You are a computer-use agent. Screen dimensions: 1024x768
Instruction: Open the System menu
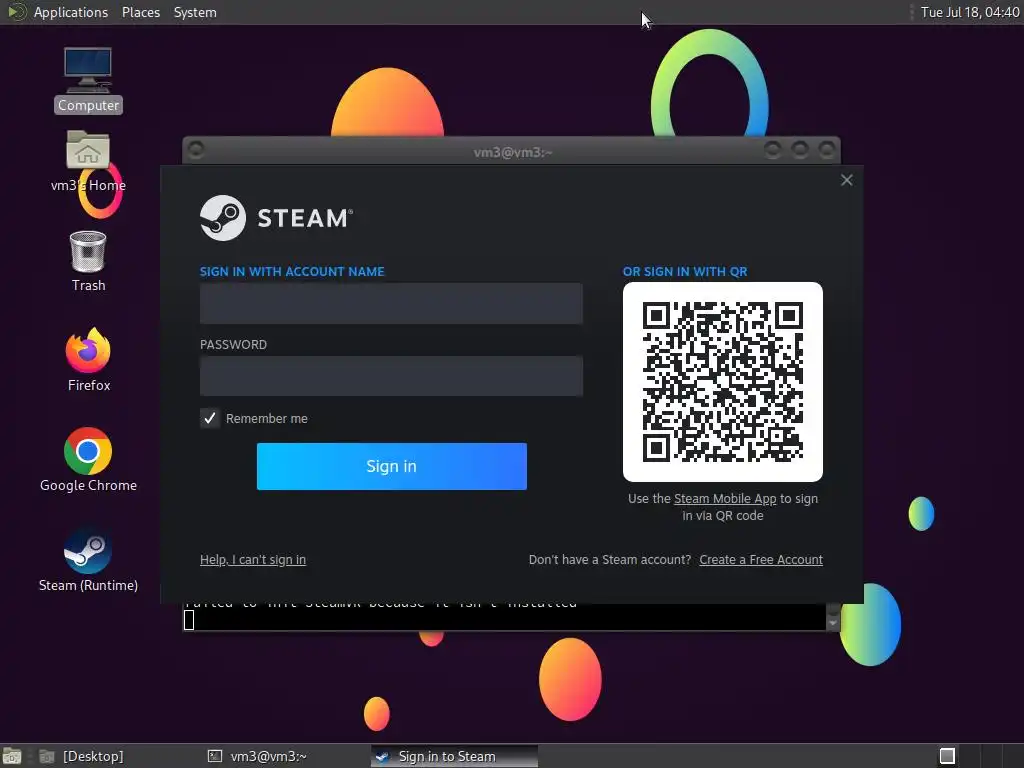click(x=195, y=12)
